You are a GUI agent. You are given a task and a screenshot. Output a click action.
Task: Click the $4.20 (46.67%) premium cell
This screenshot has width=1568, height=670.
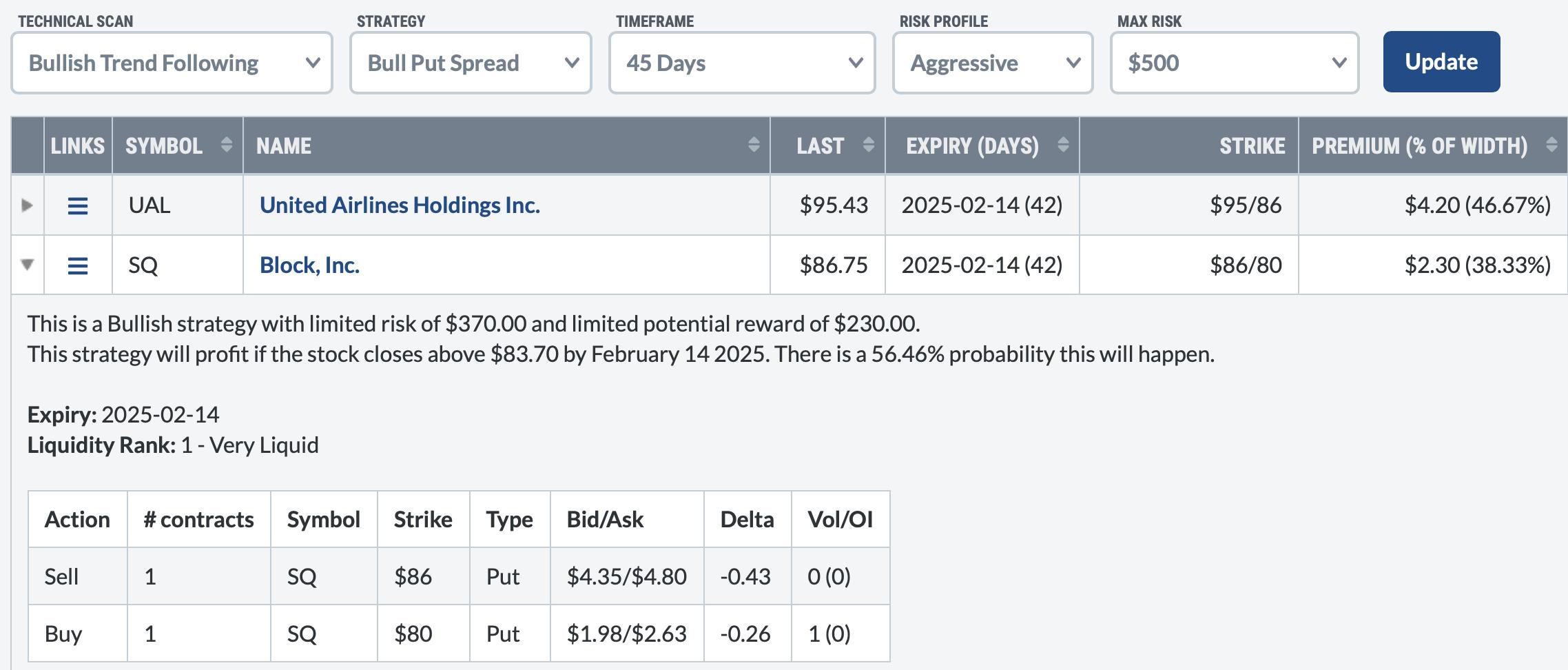(1434, 205)
